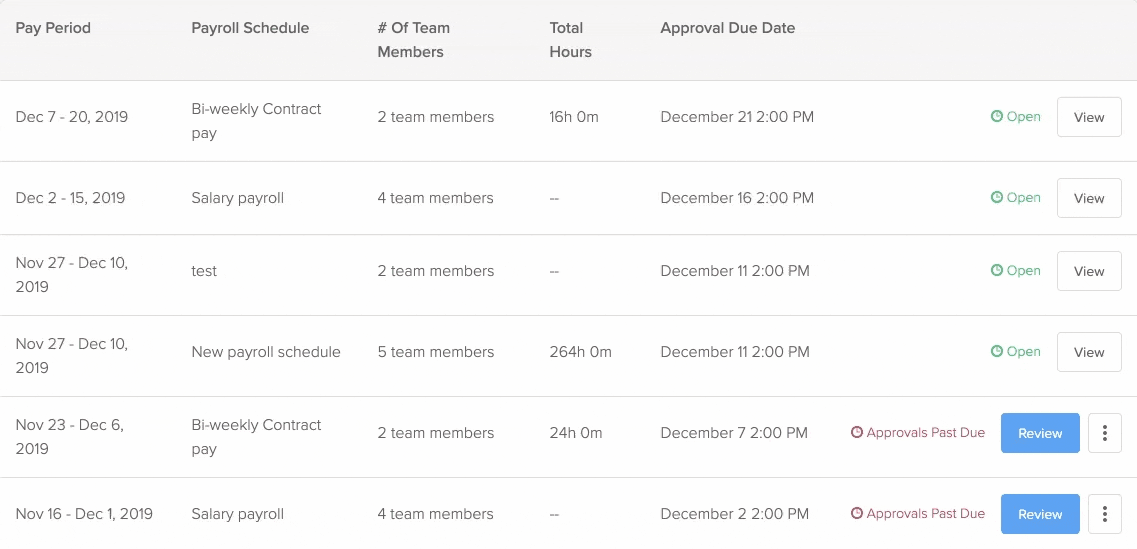View the test payroll schedule period
1137x549 pixels.
point(1089,271)
